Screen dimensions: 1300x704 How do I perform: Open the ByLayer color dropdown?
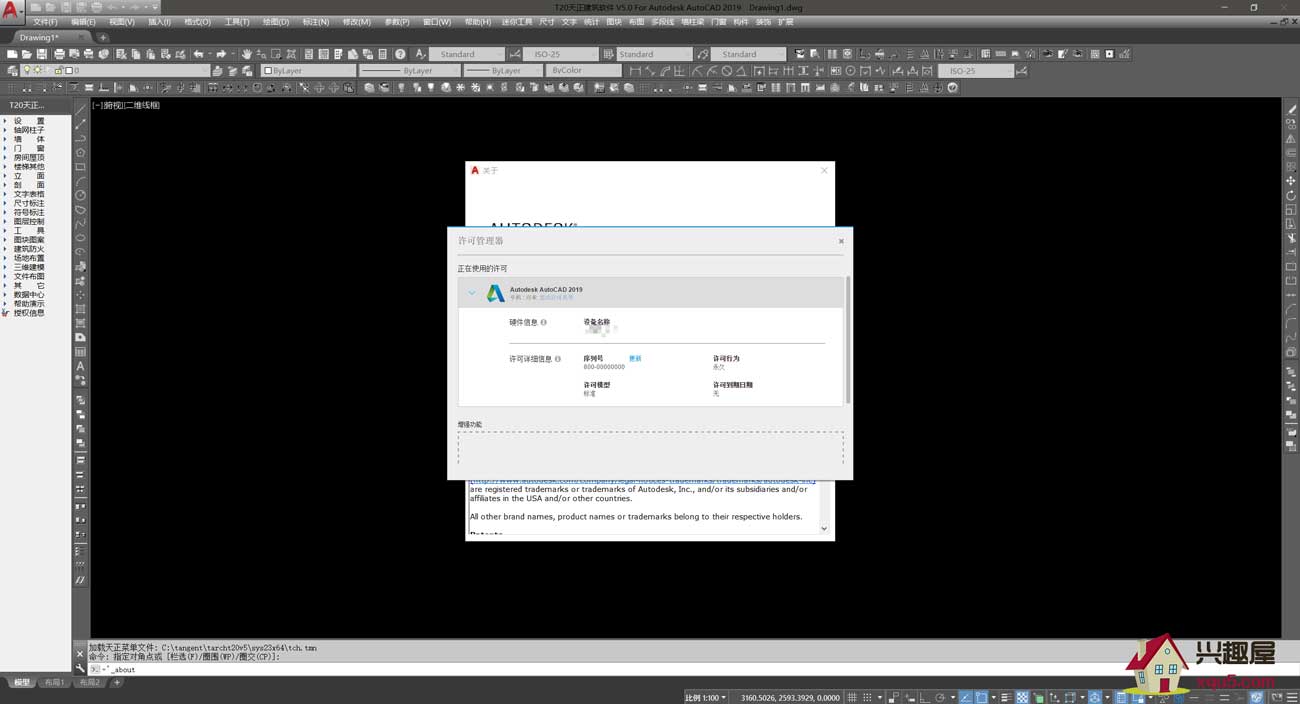pyautogui.click(x=308, y=71)
